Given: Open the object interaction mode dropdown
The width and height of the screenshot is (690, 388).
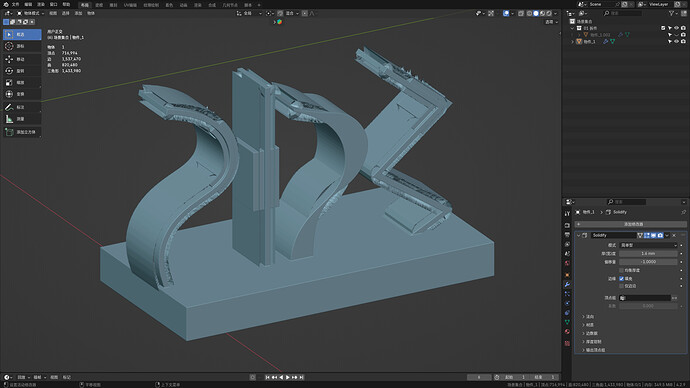Looking at the screenshot, I should point(31,13).
